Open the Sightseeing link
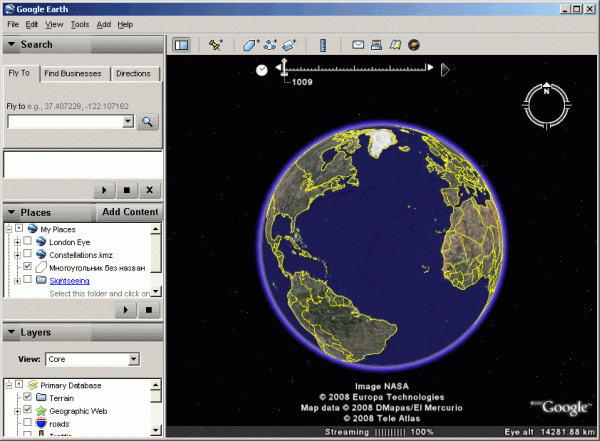Screen dimensions: 600x441 click(x=69, y=281)
